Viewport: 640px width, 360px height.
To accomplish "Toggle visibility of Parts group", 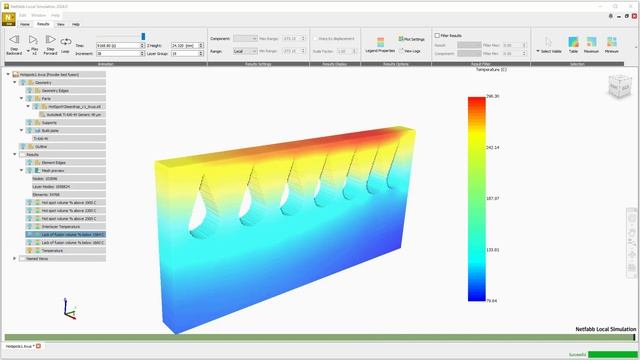I will click(x=29, y=98).
